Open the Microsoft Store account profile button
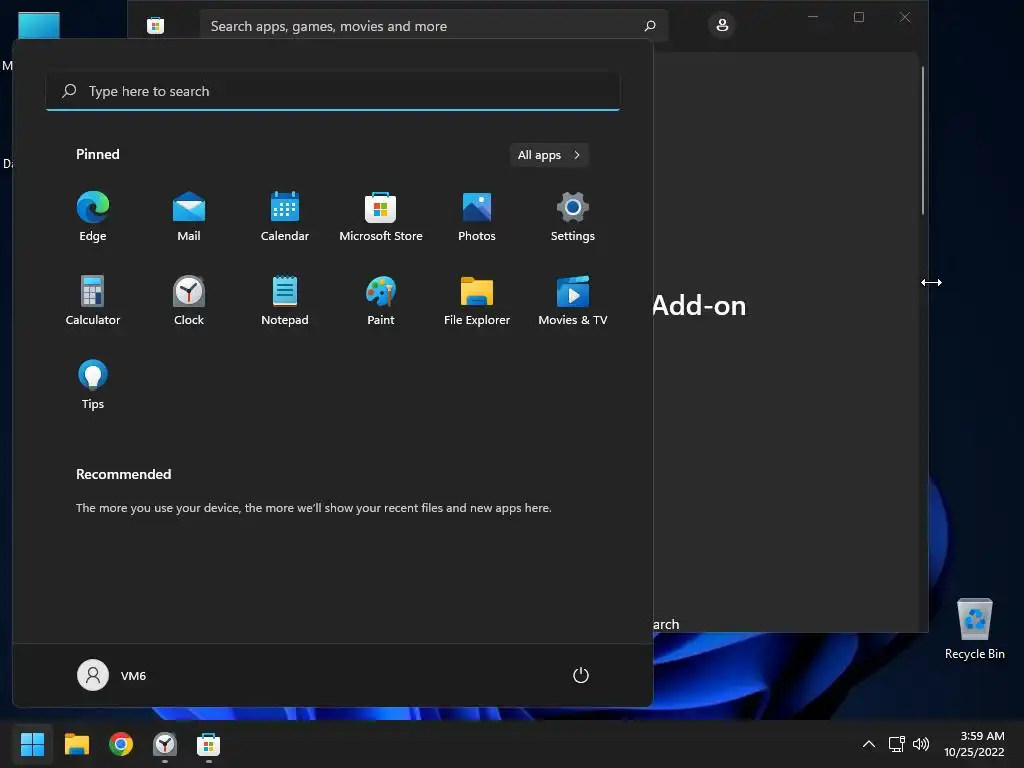 pos(722,25)
